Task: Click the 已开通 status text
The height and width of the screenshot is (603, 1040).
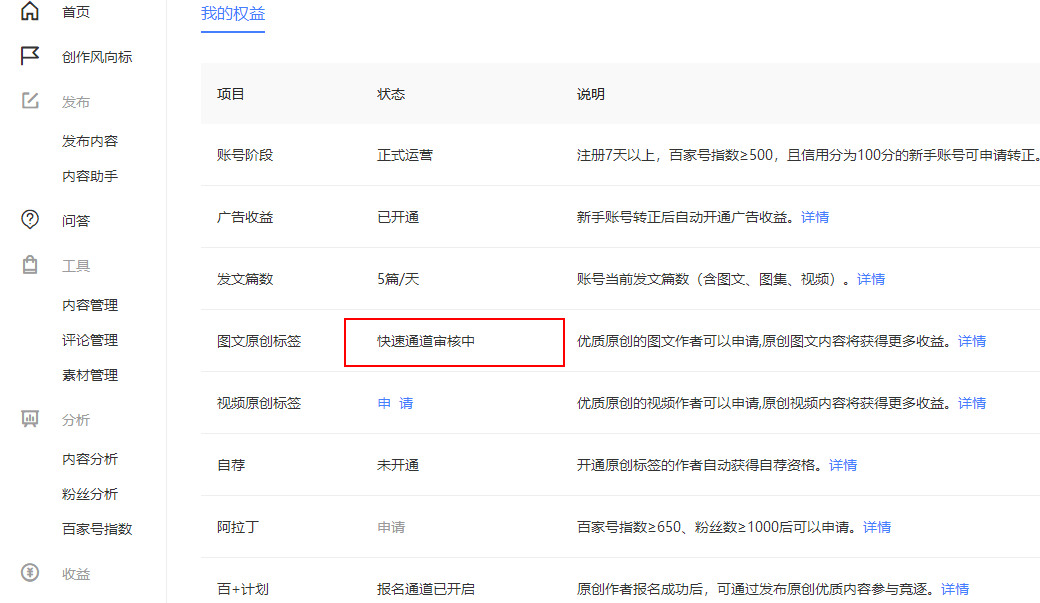Action: tap(398, 217)
